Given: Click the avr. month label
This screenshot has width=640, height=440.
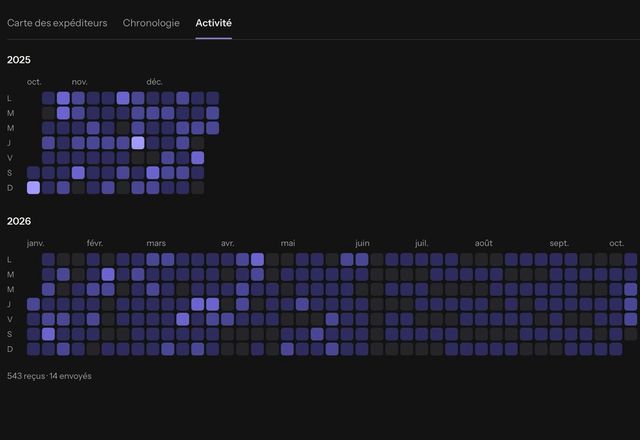Looking at the screenshot, I should pyautogui.click(x=228, y=243).
